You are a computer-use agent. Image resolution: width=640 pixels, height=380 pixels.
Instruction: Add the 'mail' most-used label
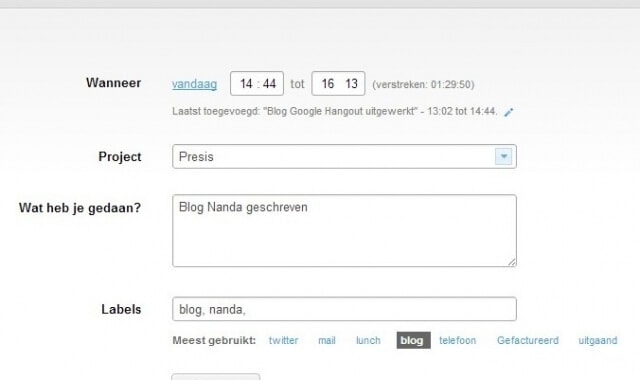[327, 340]
